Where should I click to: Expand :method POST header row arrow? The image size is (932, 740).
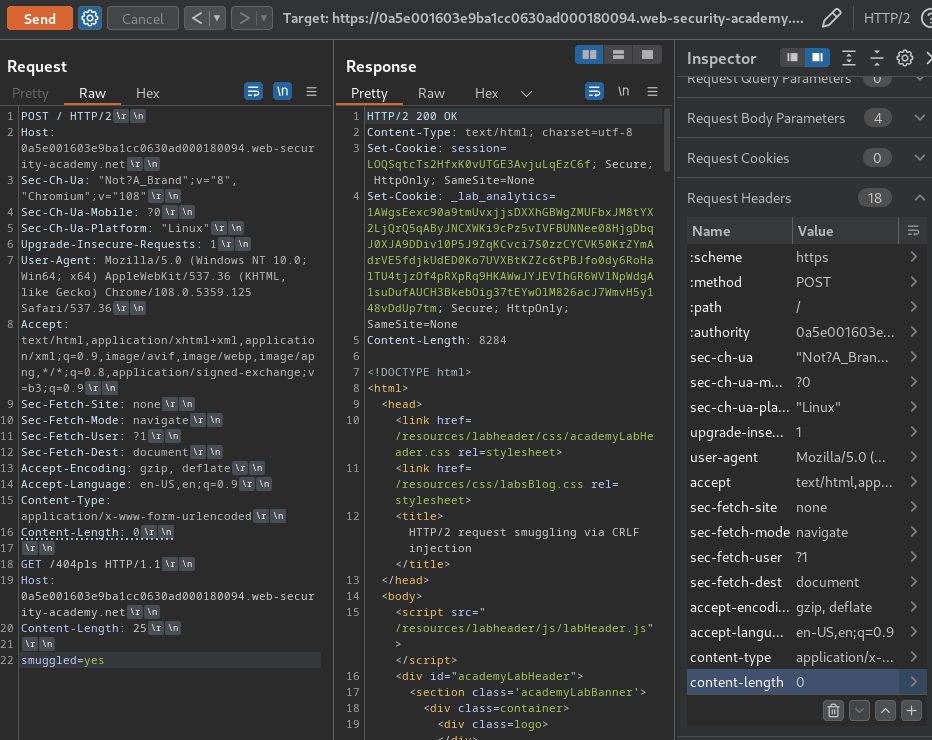(914, 282)
